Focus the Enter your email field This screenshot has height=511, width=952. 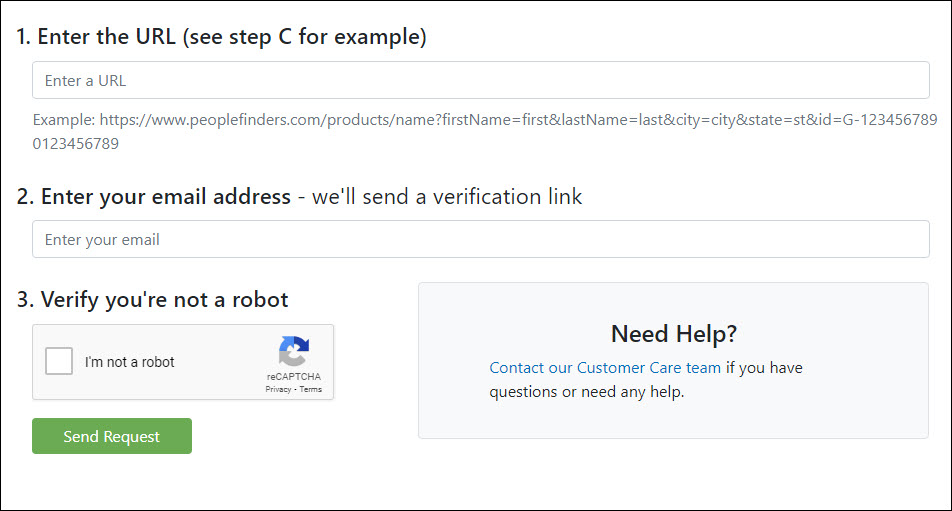[480, 239]
